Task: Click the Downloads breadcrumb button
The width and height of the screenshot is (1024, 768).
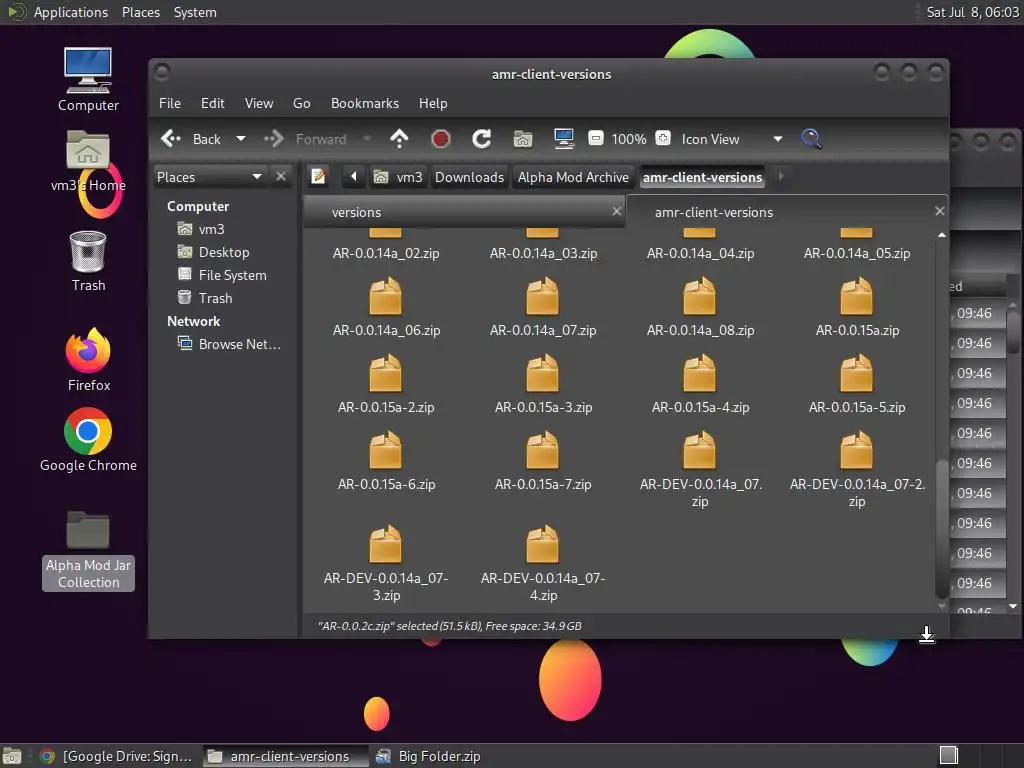Action: (469, 177)
